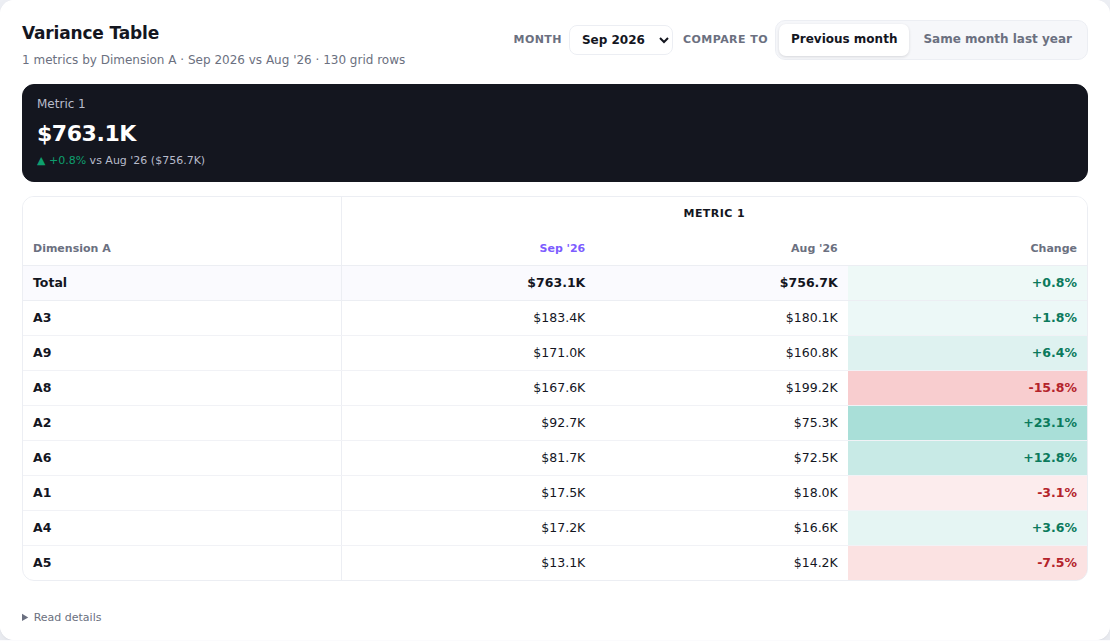
Task: Click the green up-triangle trend indicator
Action: click(41, 161)
